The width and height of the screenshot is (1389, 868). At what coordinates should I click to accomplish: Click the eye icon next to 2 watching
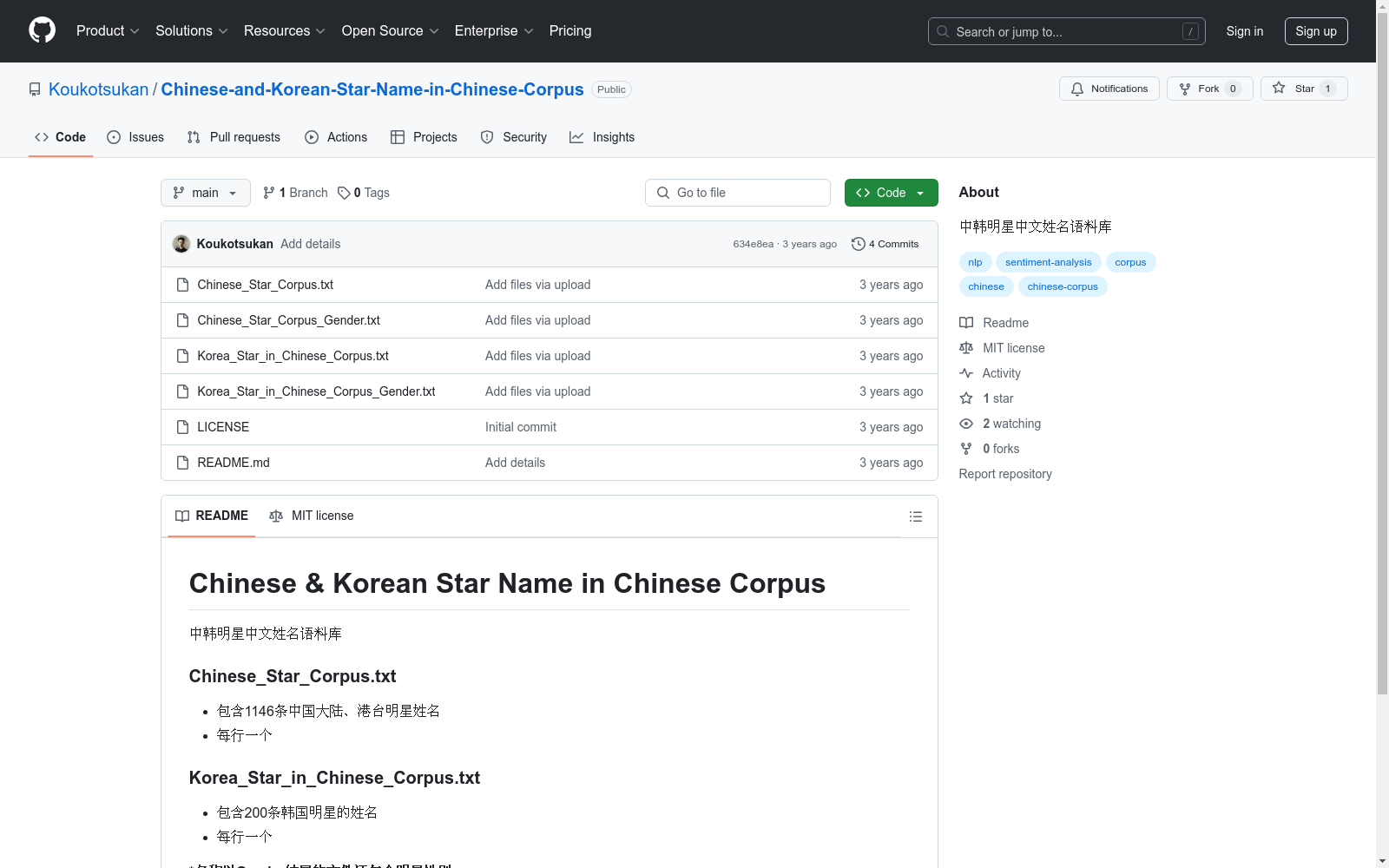pos(966,424)
